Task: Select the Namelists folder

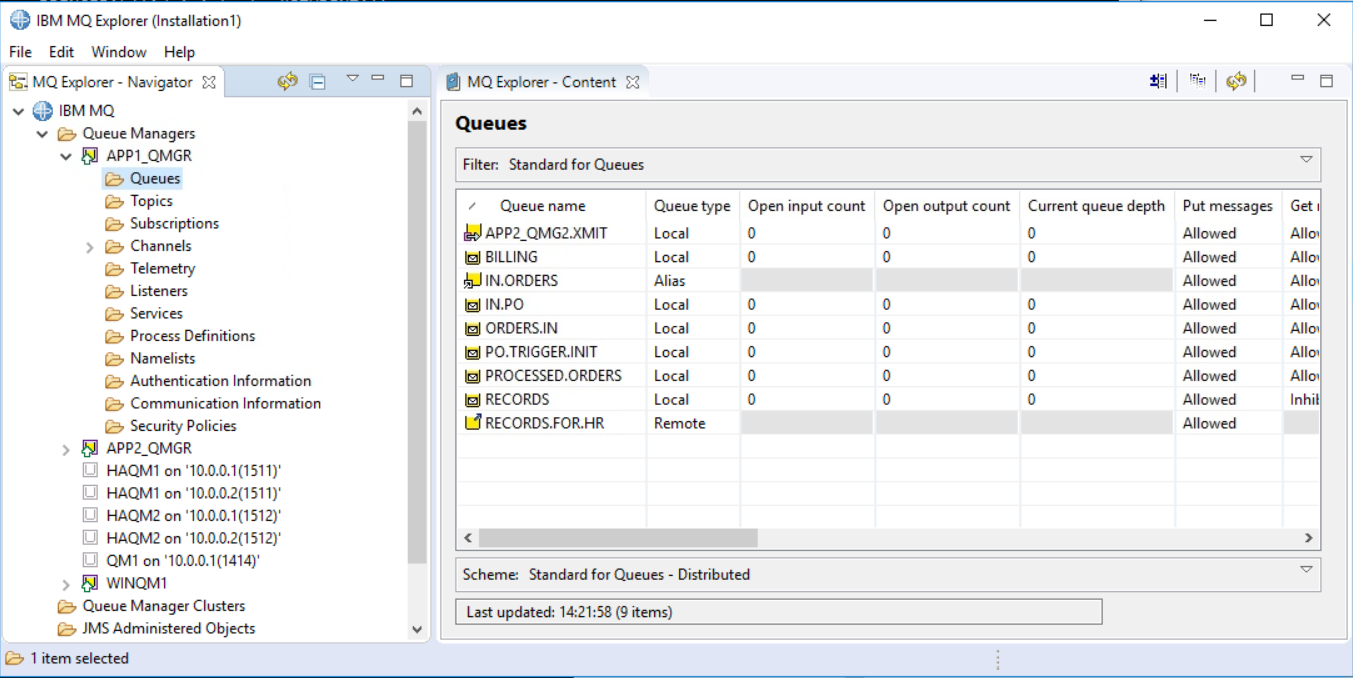Action: point(150,358)
